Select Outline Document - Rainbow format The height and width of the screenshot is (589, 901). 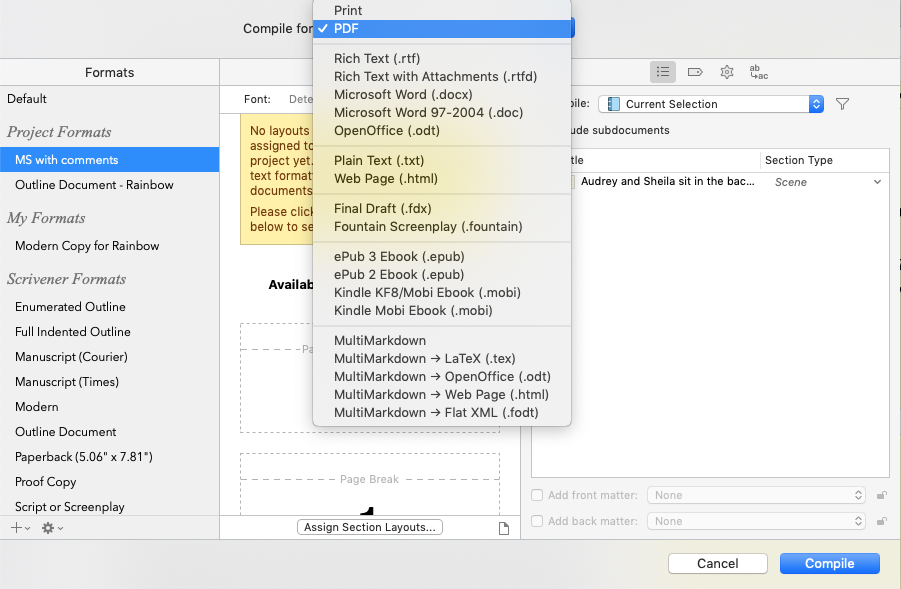pyautogui.click(x=109, y=185)
